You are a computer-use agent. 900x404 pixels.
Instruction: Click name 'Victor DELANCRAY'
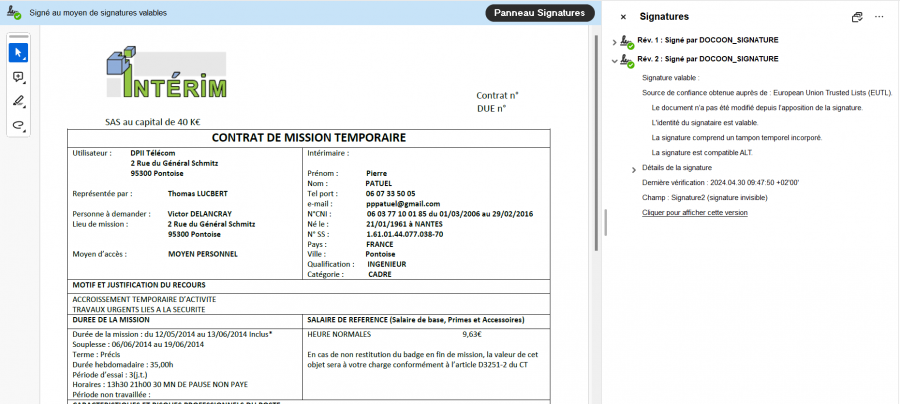[x=199, y=213]
